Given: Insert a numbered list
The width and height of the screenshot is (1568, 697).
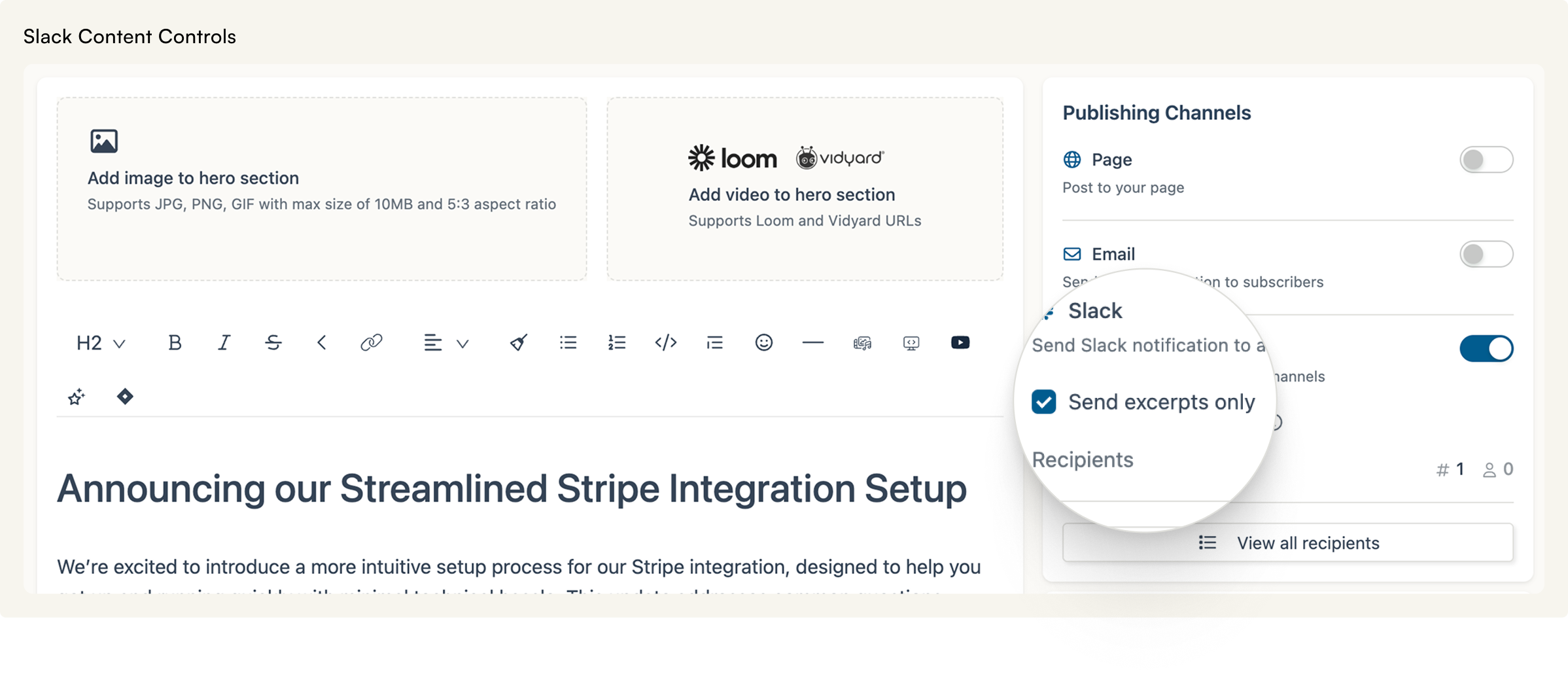Looking at the screenshot, I should (x=616, y=342).
